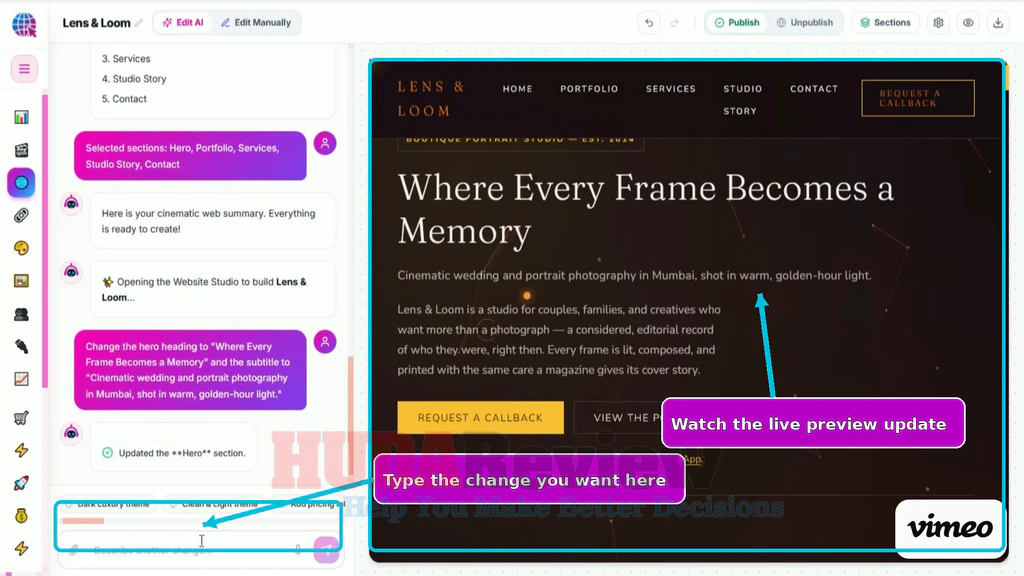
Task: Click the paperclip attach icon in chat input
Action: click(74, 550)
